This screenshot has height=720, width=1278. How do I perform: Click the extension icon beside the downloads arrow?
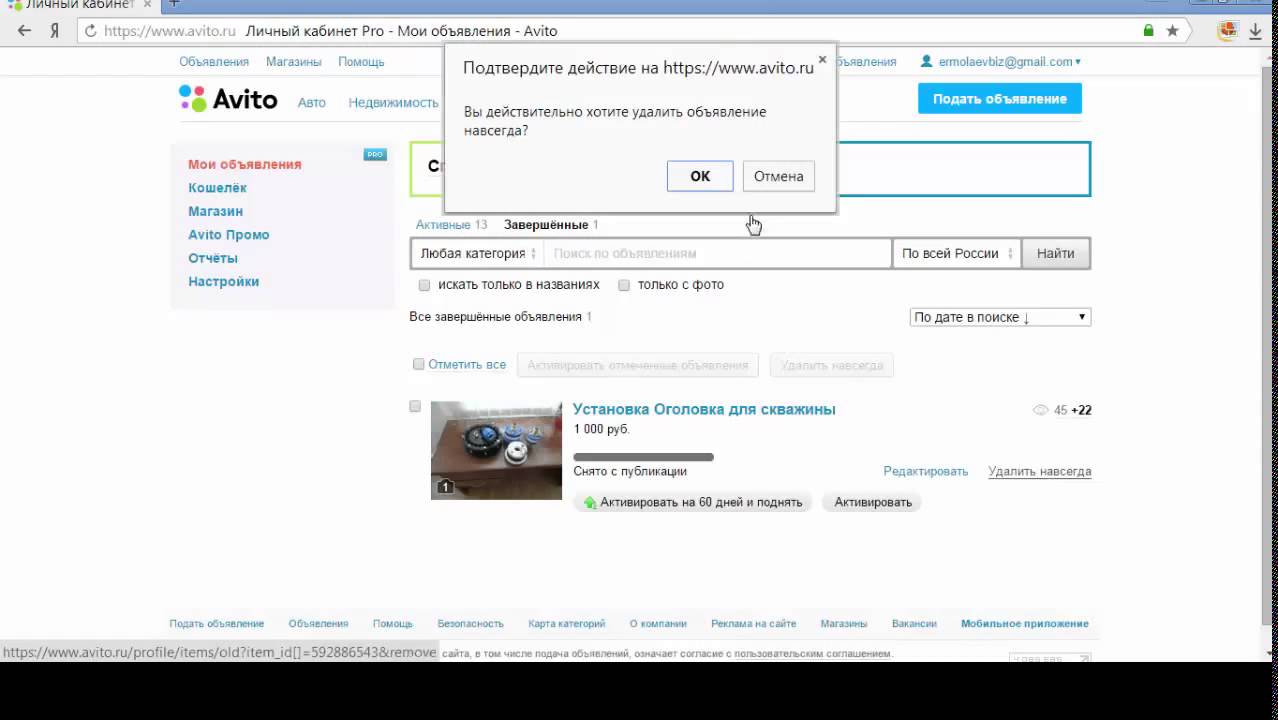[x=1227, y=31]
